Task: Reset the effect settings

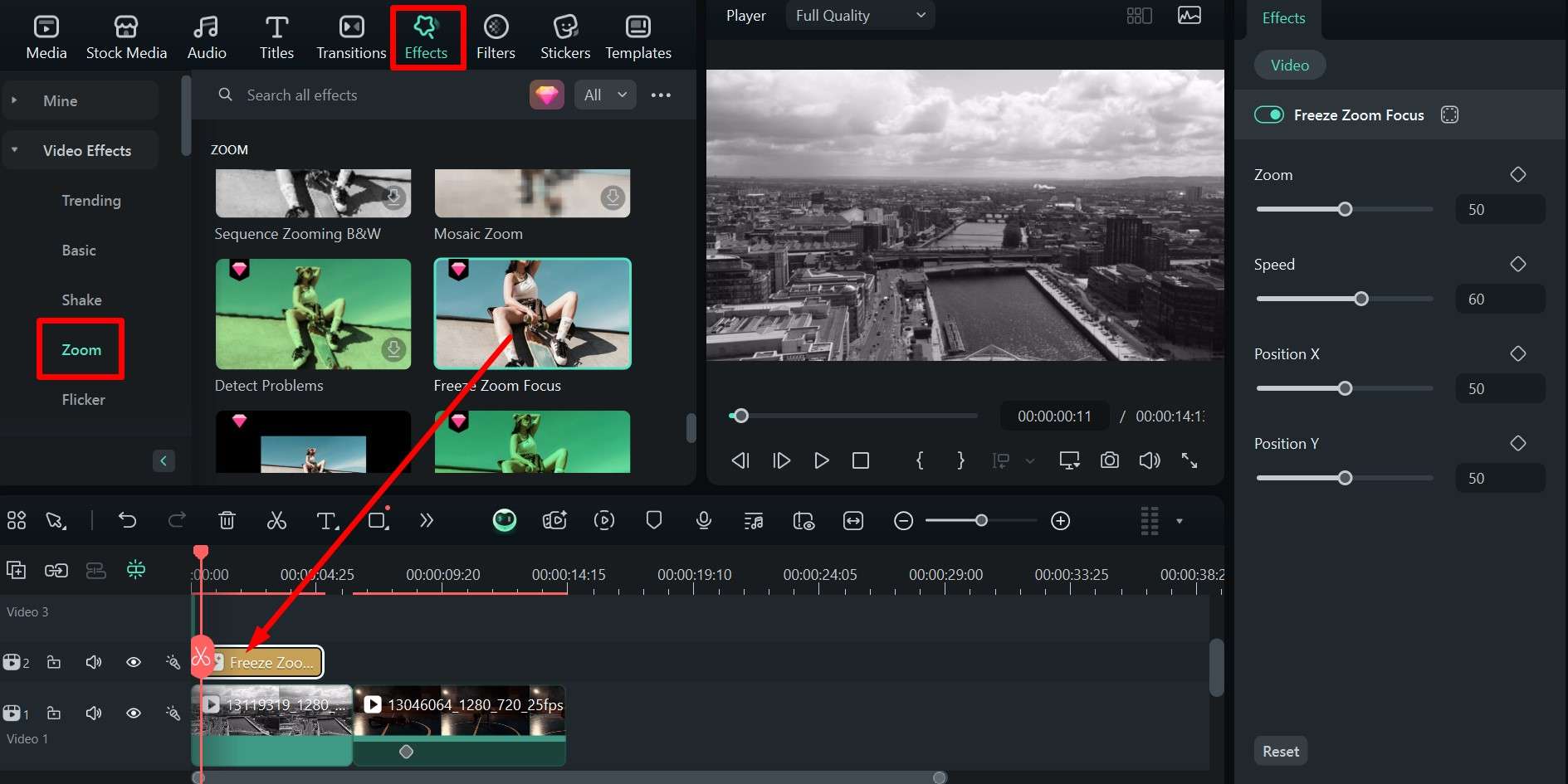Action: click(1281, 751)
